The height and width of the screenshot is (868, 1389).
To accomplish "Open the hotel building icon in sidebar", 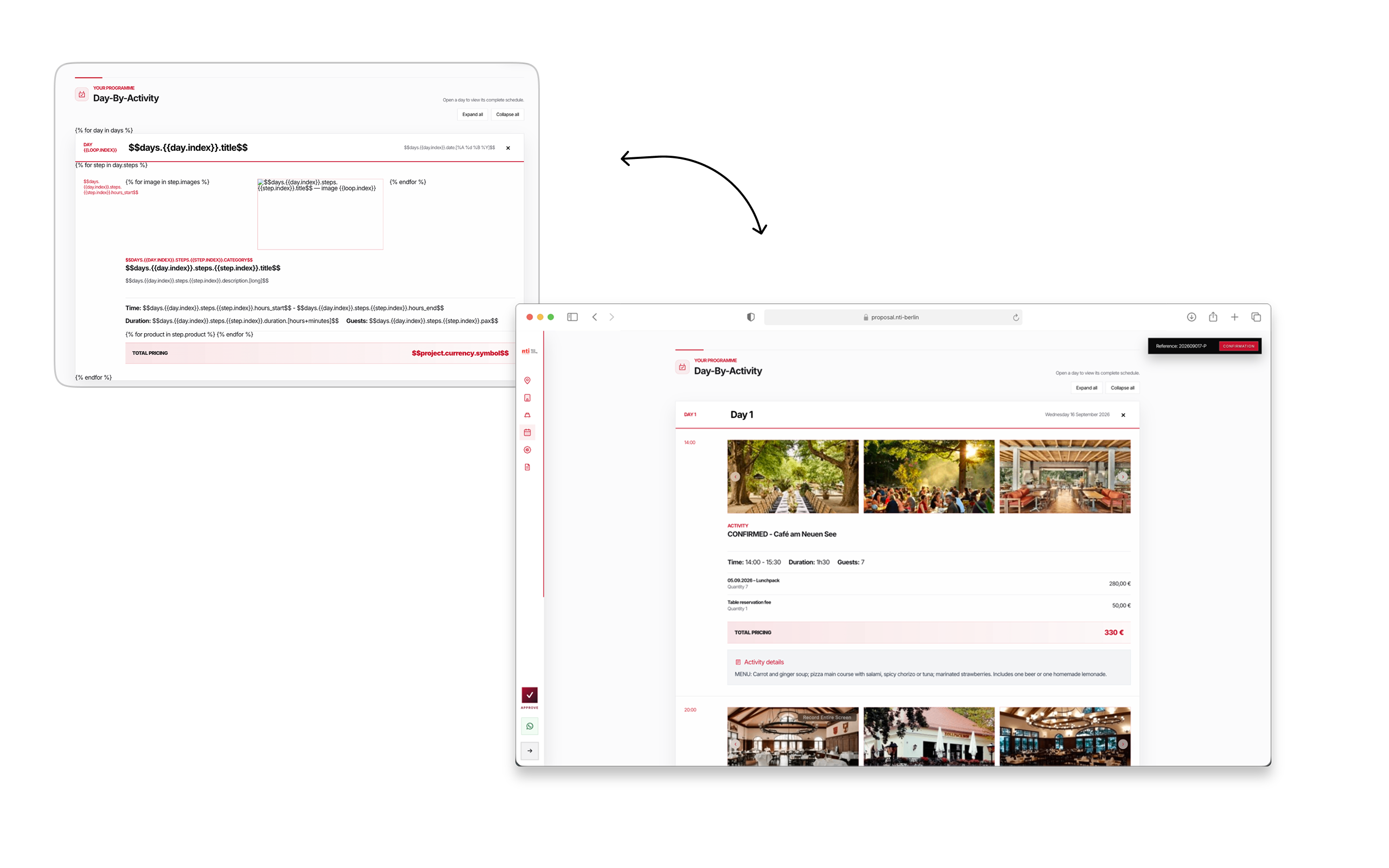I will coord(527,397).
